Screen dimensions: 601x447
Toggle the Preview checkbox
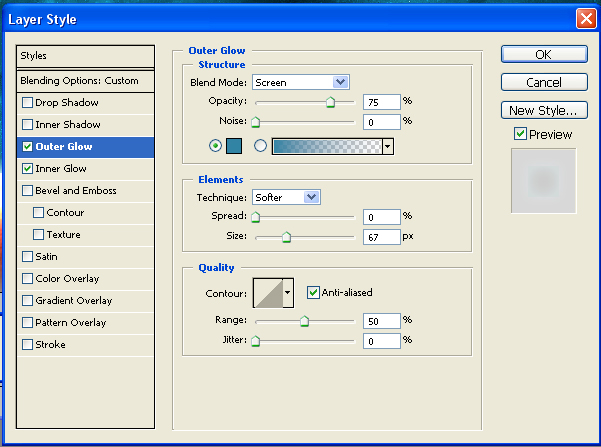tap(519, 134)
